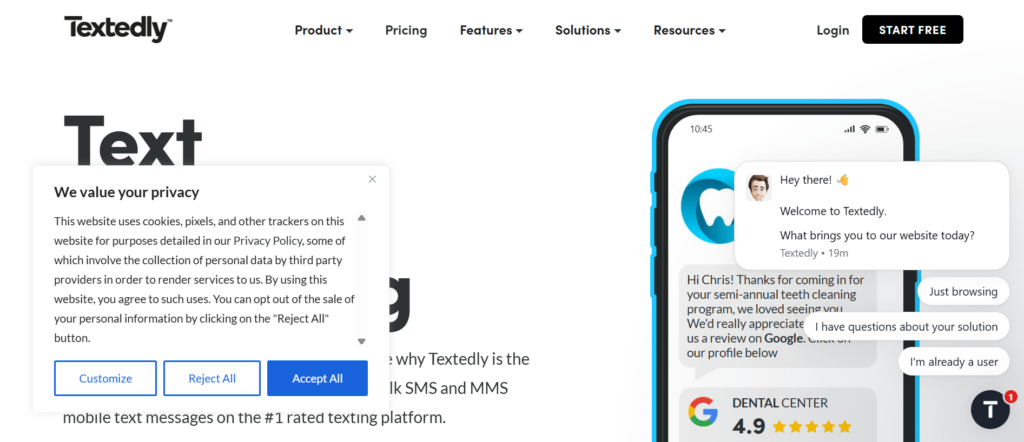The image size is (1024, 442).
Task: Click the Textedly logo
Action: pyautogui.click(x=118, y=29)
